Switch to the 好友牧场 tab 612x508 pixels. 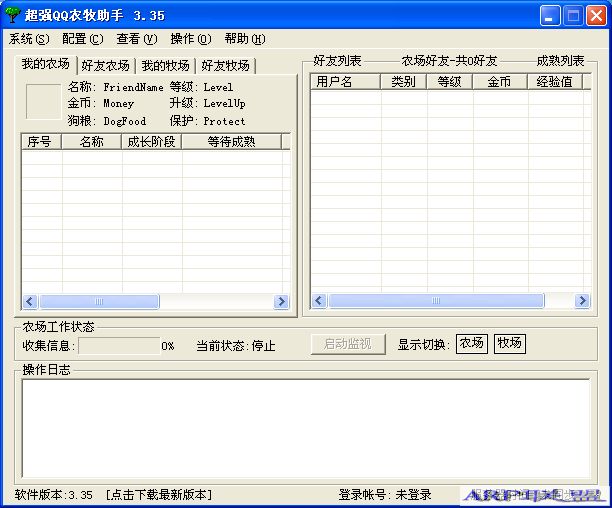(226, 66)
